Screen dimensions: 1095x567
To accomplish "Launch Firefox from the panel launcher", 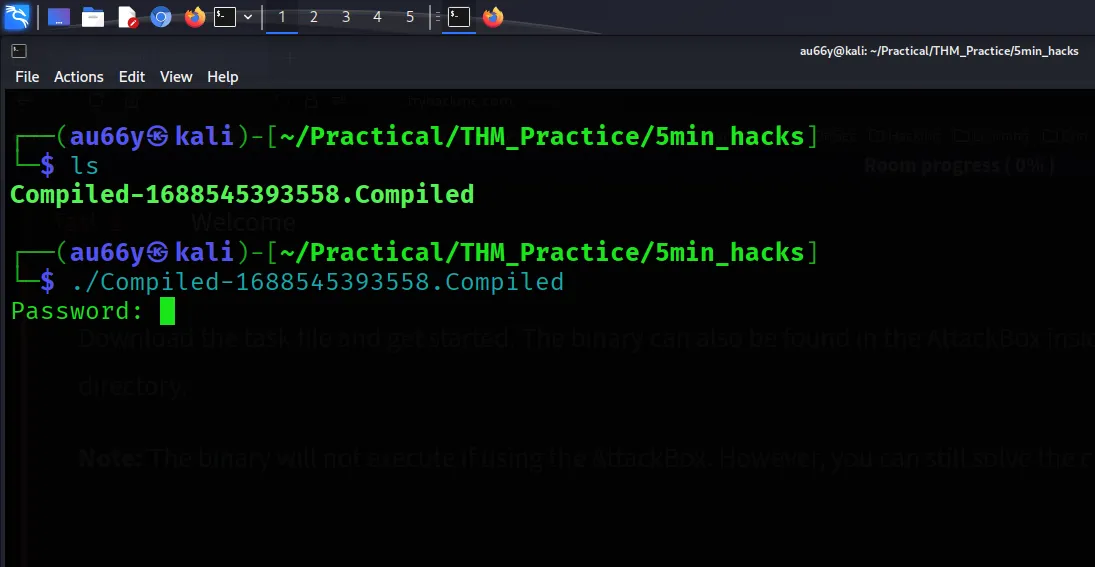I will [x=195, y=17].
